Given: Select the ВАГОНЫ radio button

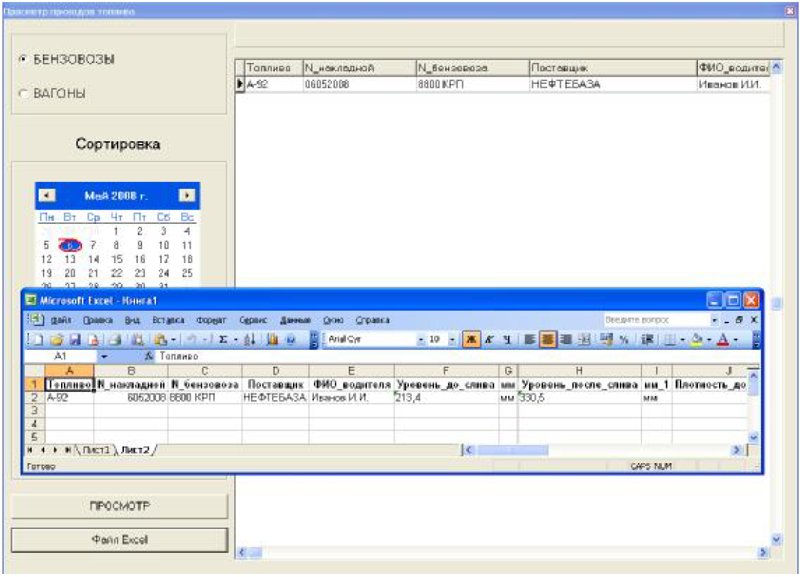Looking at the screenshot, I should click(x=22, y=94).
